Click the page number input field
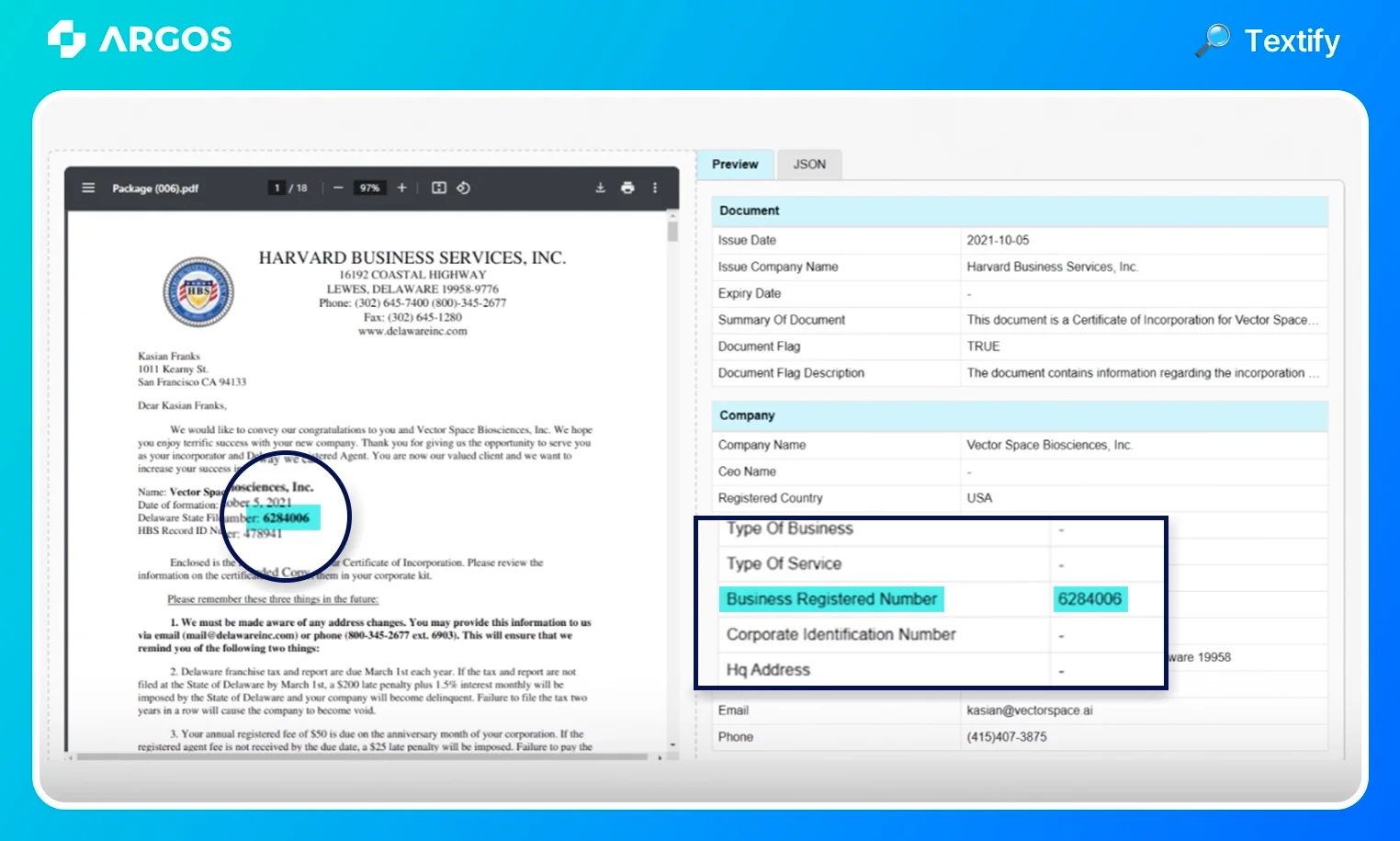 click(x=277, y=188)
